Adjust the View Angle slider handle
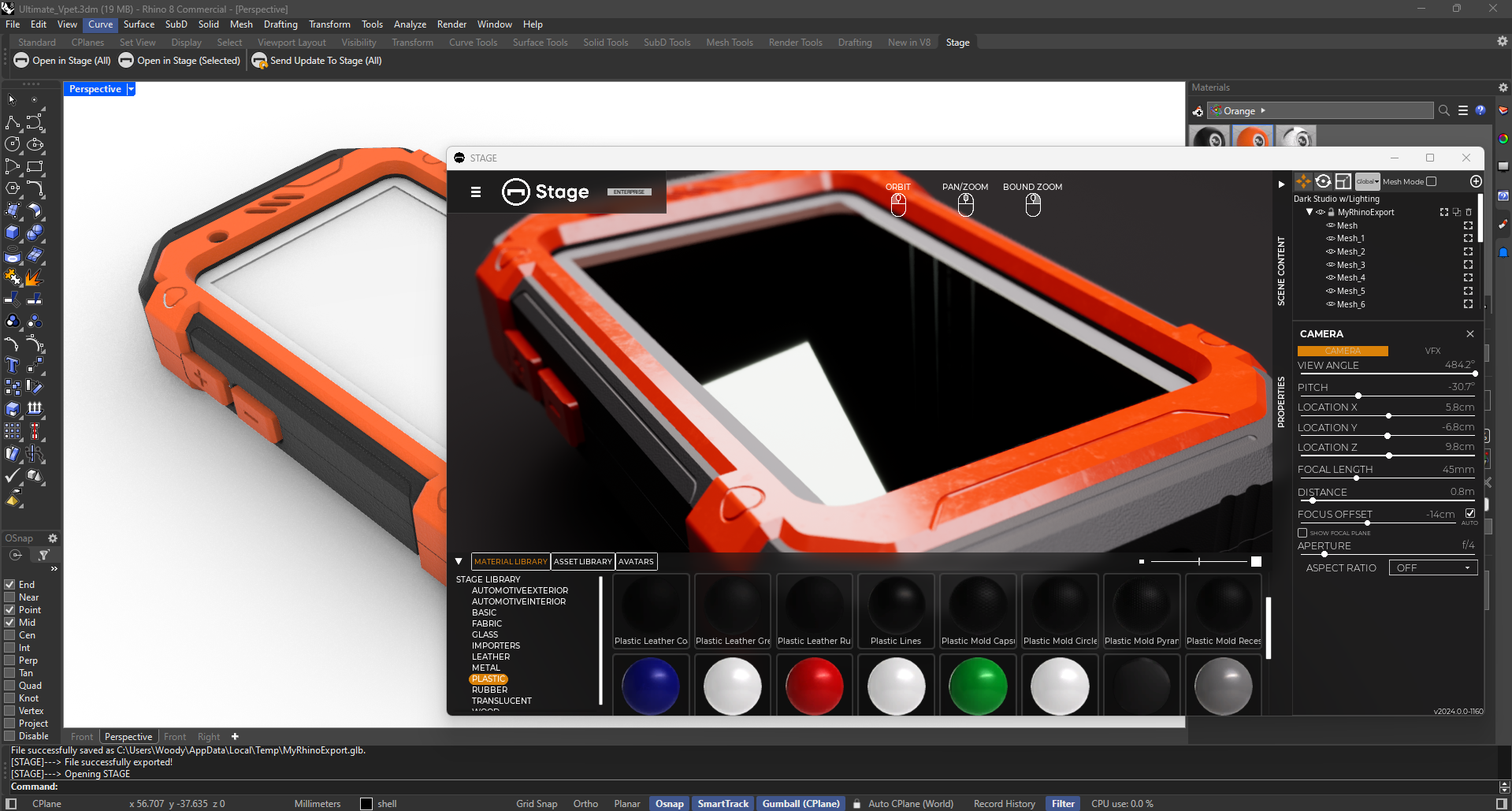This screenshot has height=811, width=1512. pos(1474,374)
